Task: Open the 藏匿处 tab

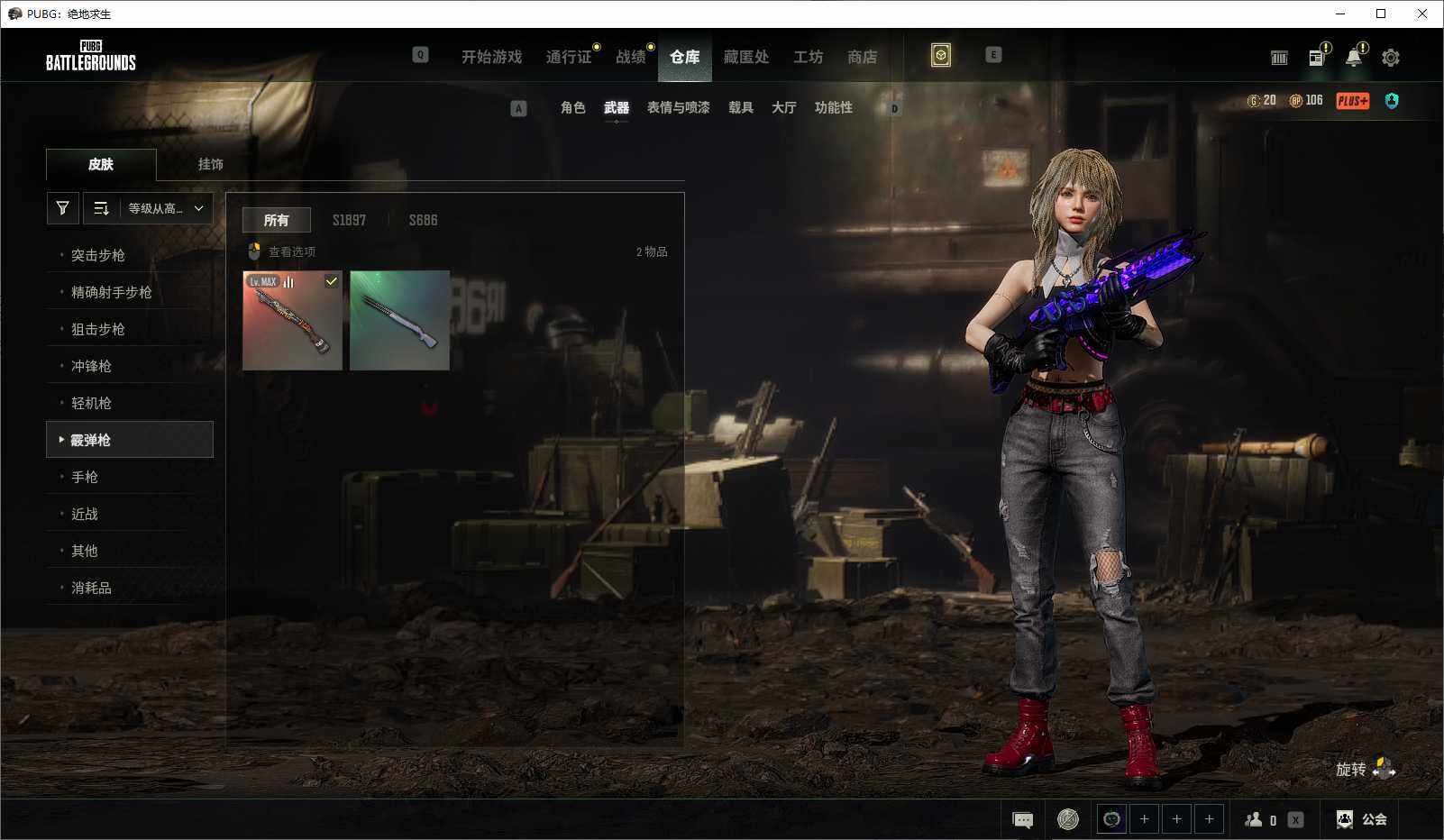Action: (745, 57)
